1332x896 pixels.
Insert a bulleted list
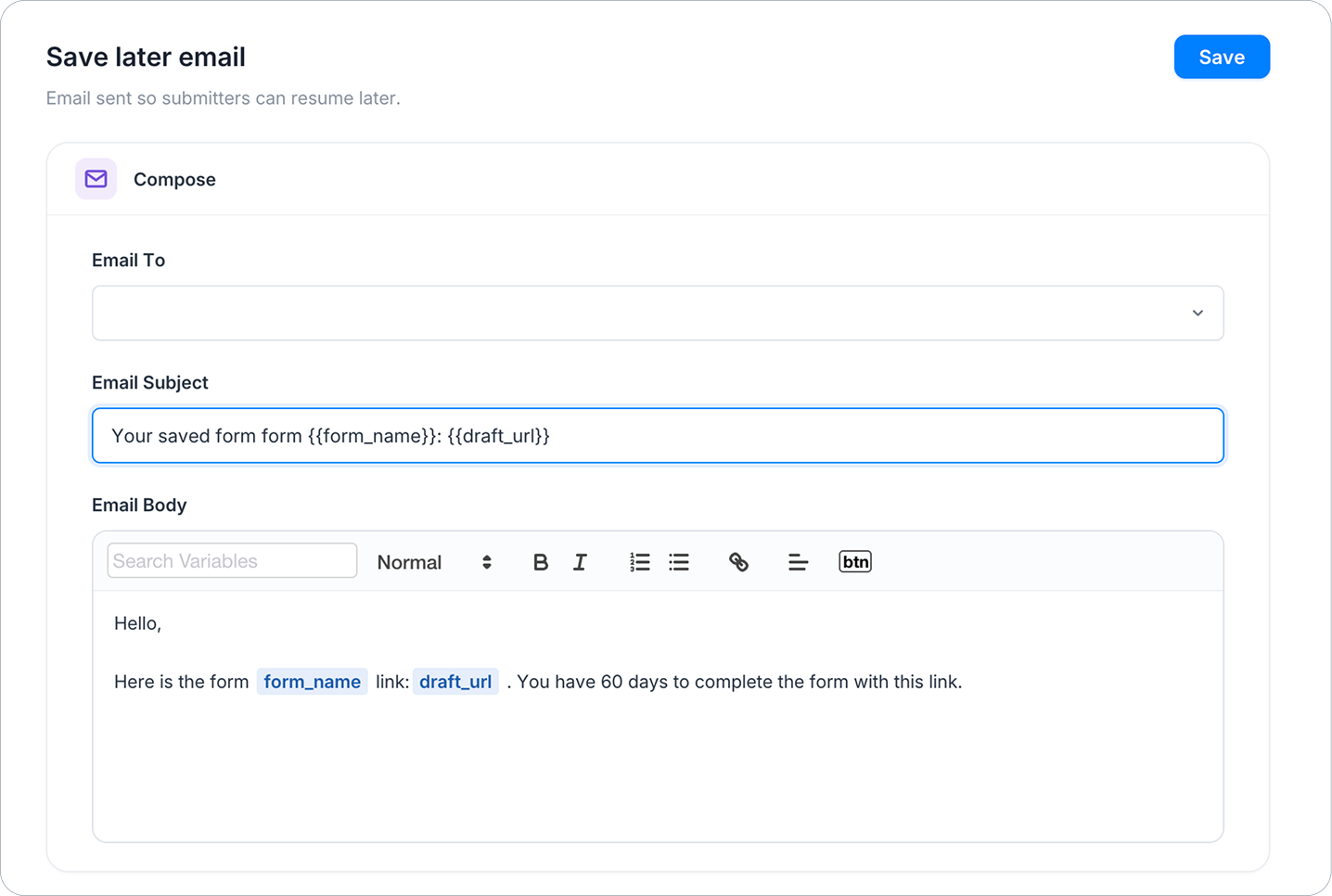point(679,562)
